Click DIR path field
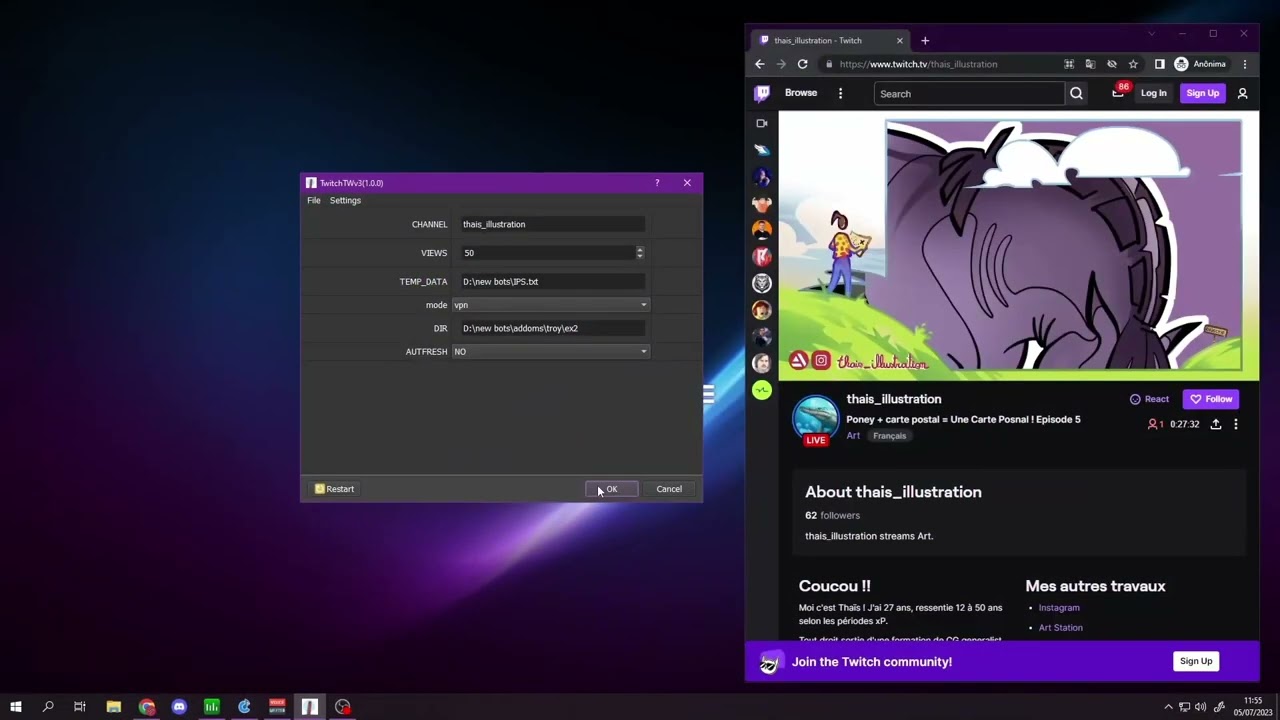The height and width of the screenshot is (720, 1280). [551, 328]
